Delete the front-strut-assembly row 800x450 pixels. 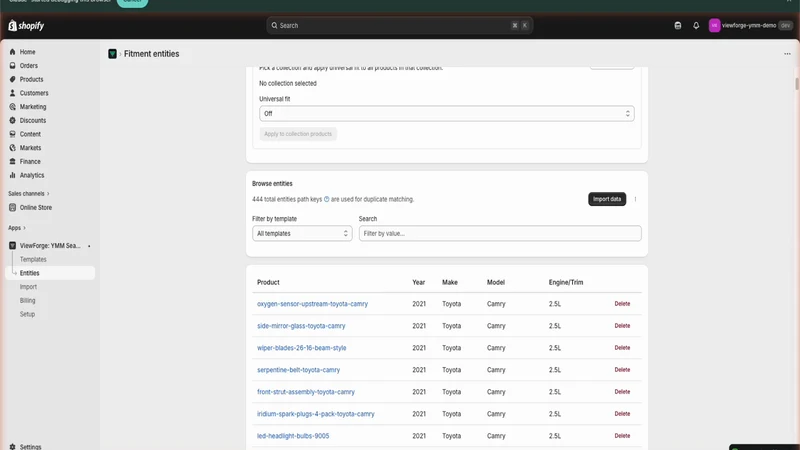tap(622, 391)
